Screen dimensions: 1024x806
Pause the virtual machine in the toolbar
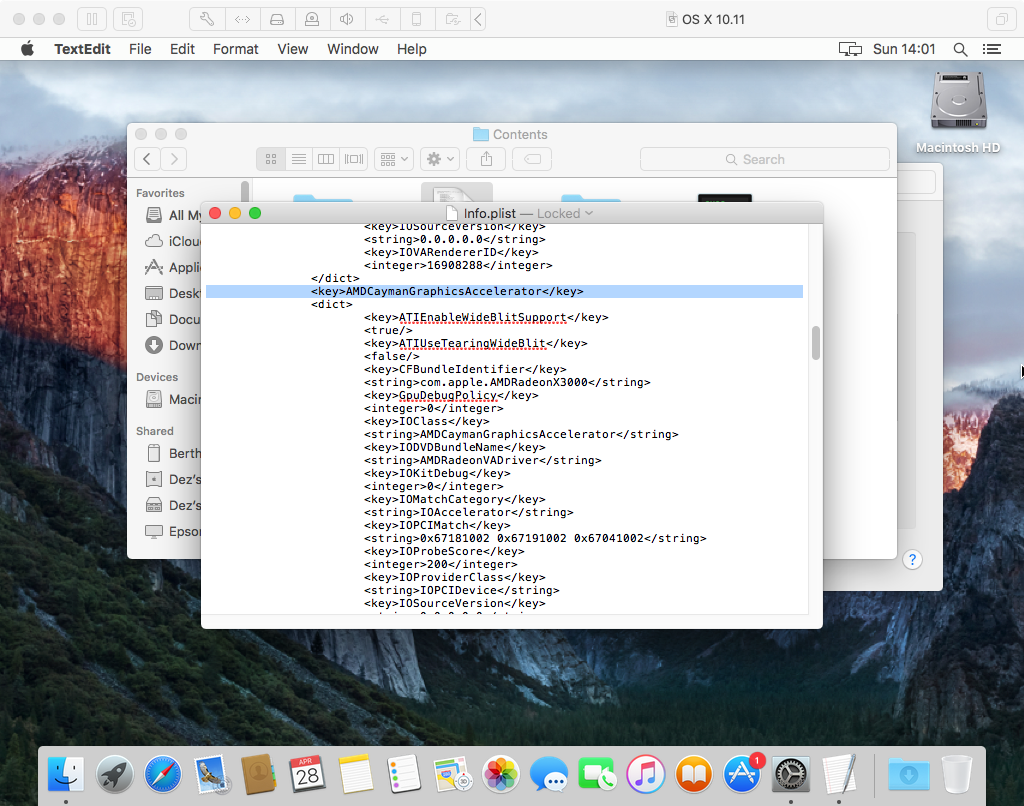(91, 19)
